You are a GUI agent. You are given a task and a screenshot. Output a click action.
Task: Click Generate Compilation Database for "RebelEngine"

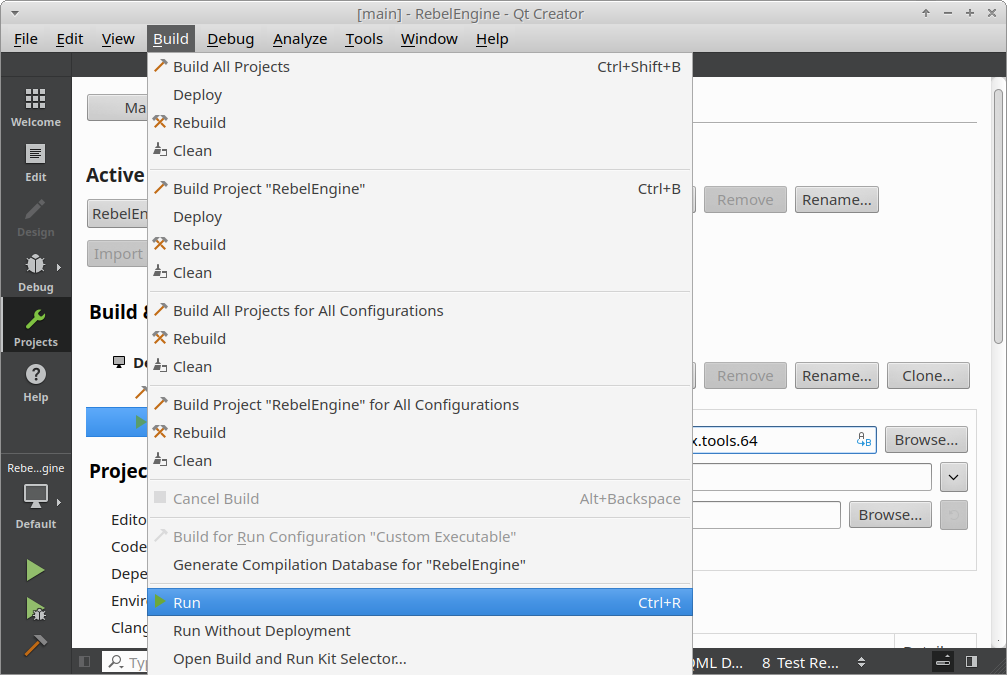pos(420,565)
